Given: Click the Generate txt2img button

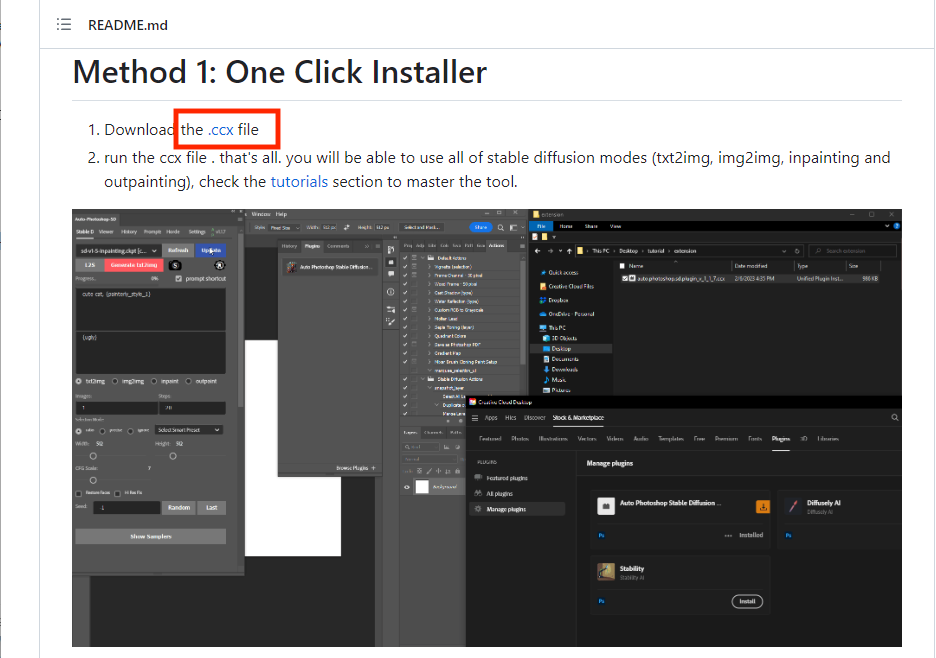Looking at the screenshot, I should [x=134, y=265].
